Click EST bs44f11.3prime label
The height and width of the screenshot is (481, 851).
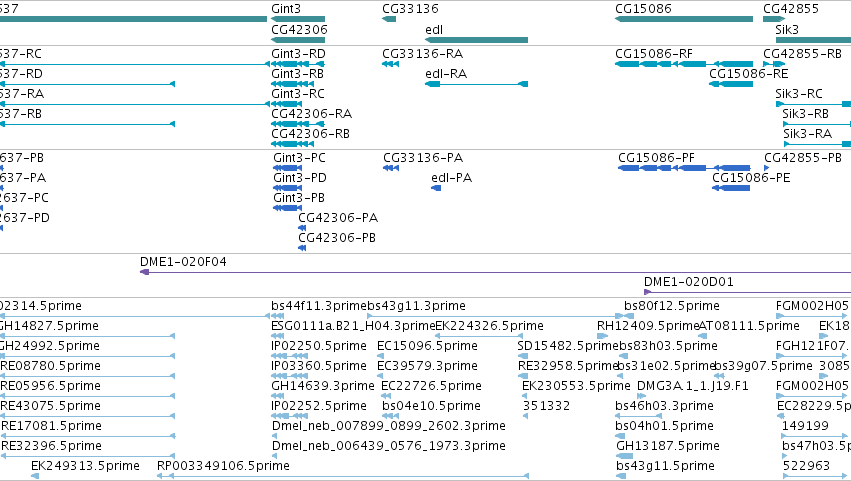pos(319,306)
